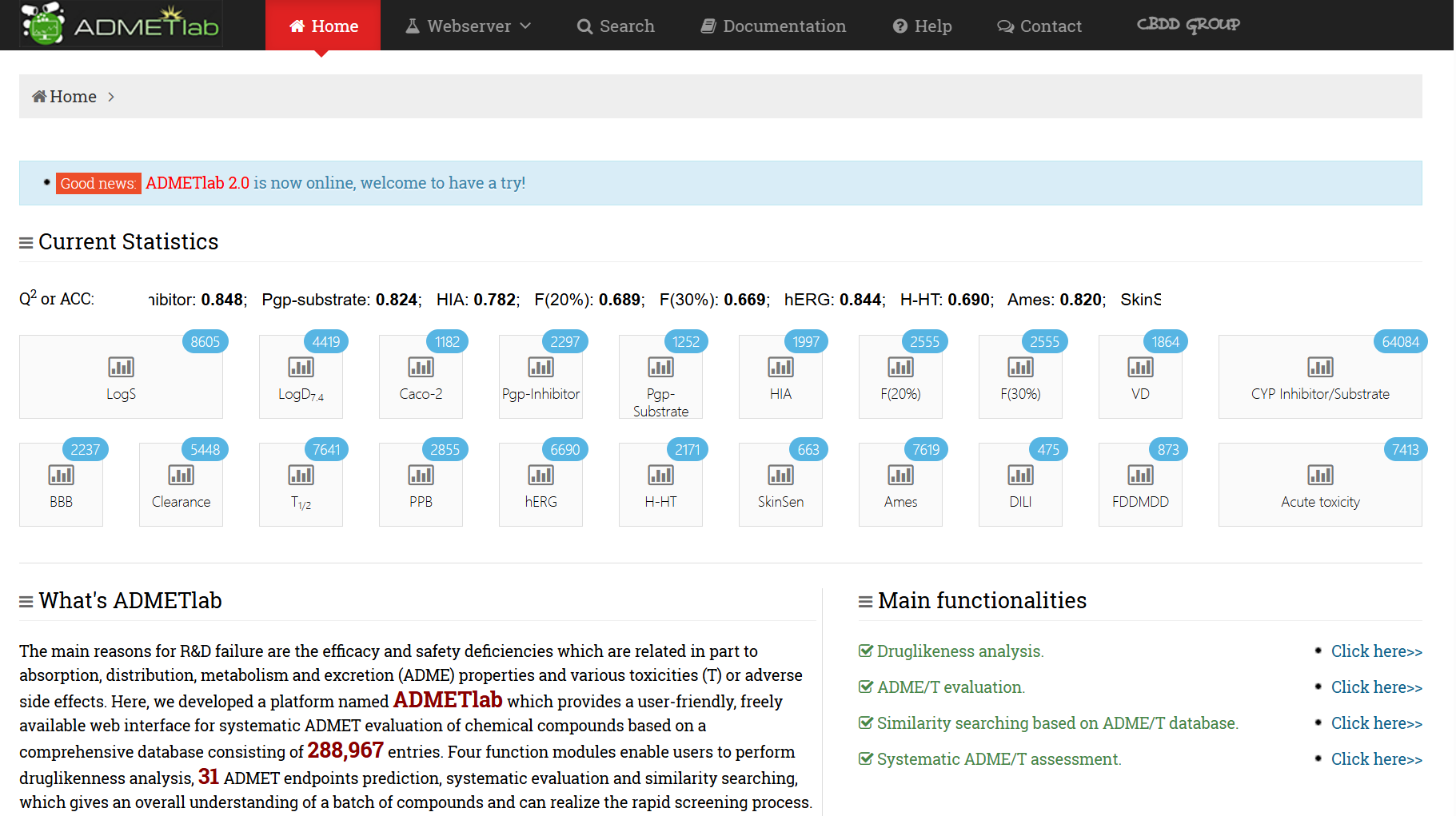The height and width of the screenshot is (816, 1456).
Task: Click the Ames: 0.820 statistic
Action: pos(1055,300)
